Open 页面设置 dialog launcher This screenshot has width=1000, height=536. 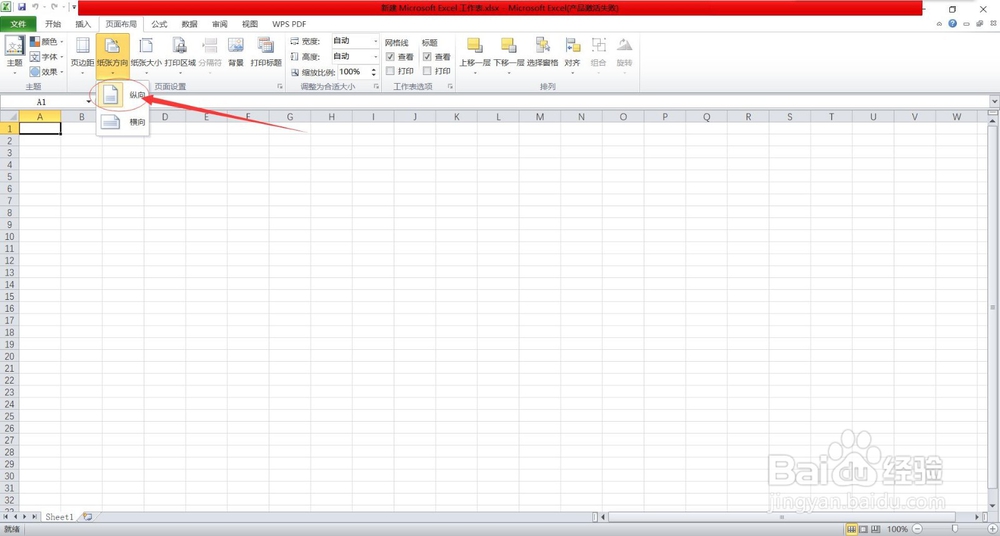[279, 86]
